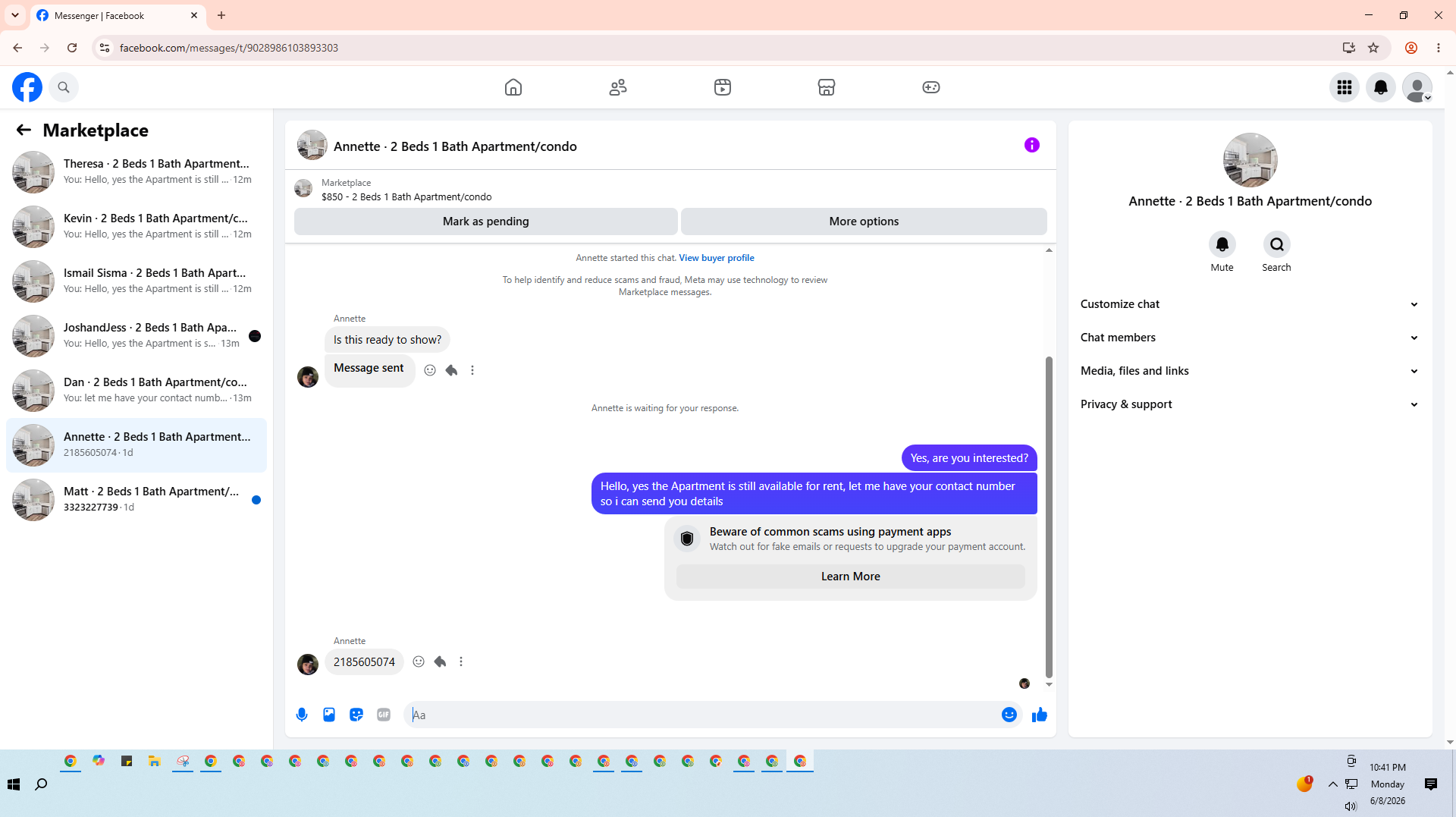Reload the page

[x=72, y=48]
